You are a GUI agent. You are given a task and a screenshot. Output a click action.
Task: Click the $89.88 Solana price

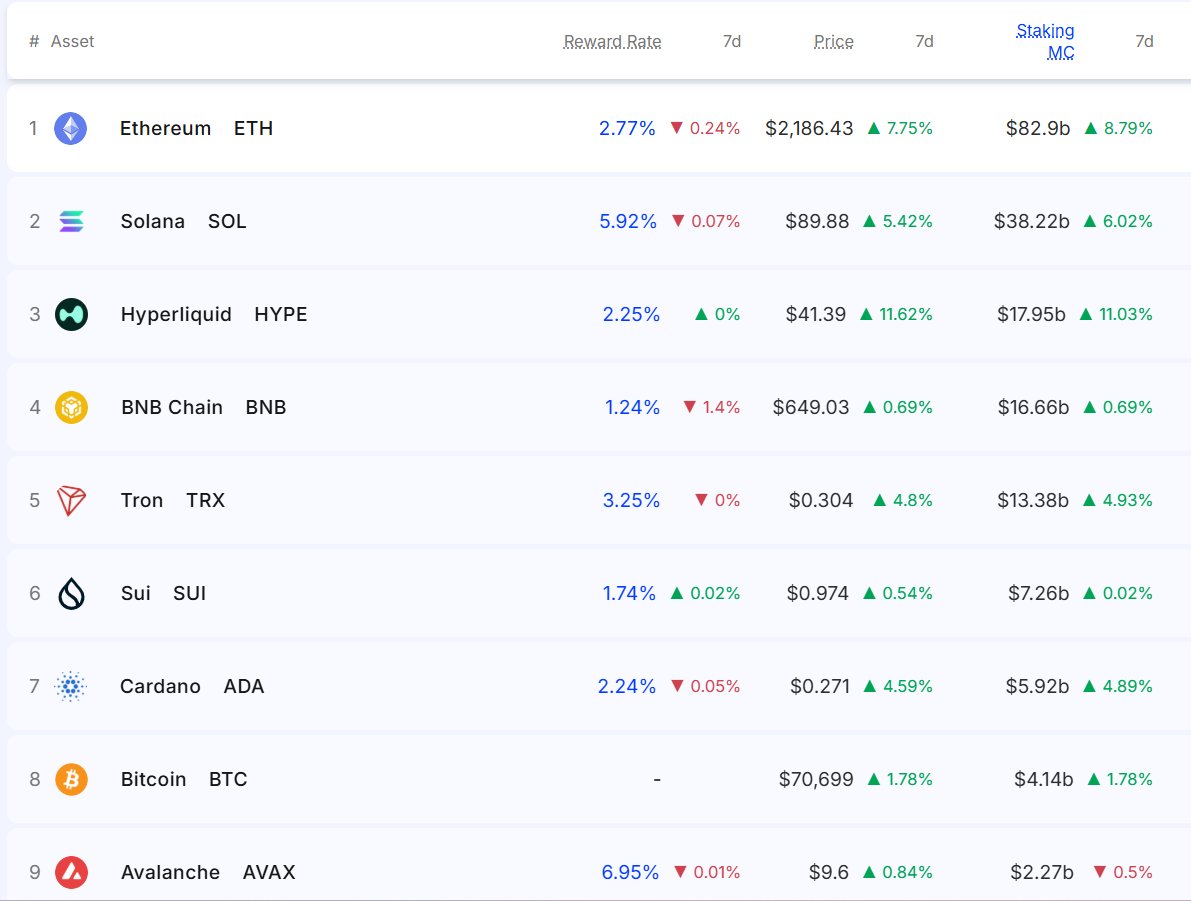click(817, 221)
